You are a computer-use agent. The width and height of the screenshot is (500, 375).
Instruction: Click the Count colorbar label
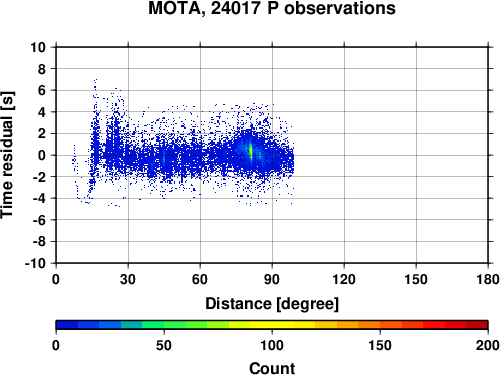pos(272,368)
